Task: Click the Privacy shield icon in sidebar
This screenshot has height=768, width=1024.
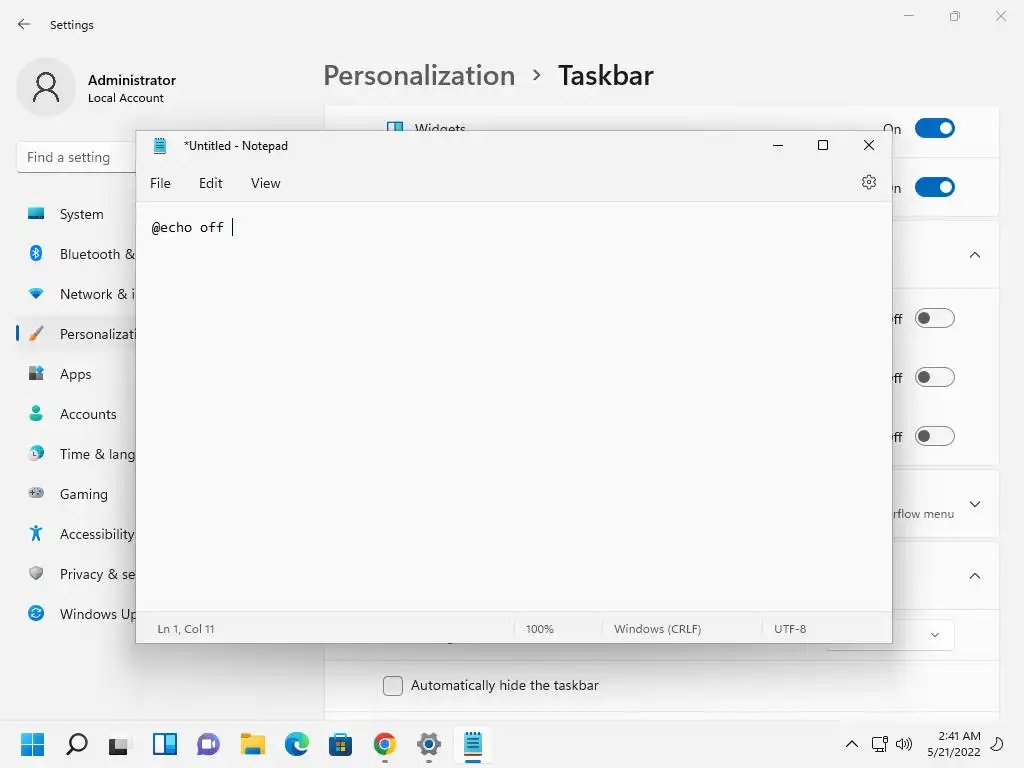Action: (36, 573)
